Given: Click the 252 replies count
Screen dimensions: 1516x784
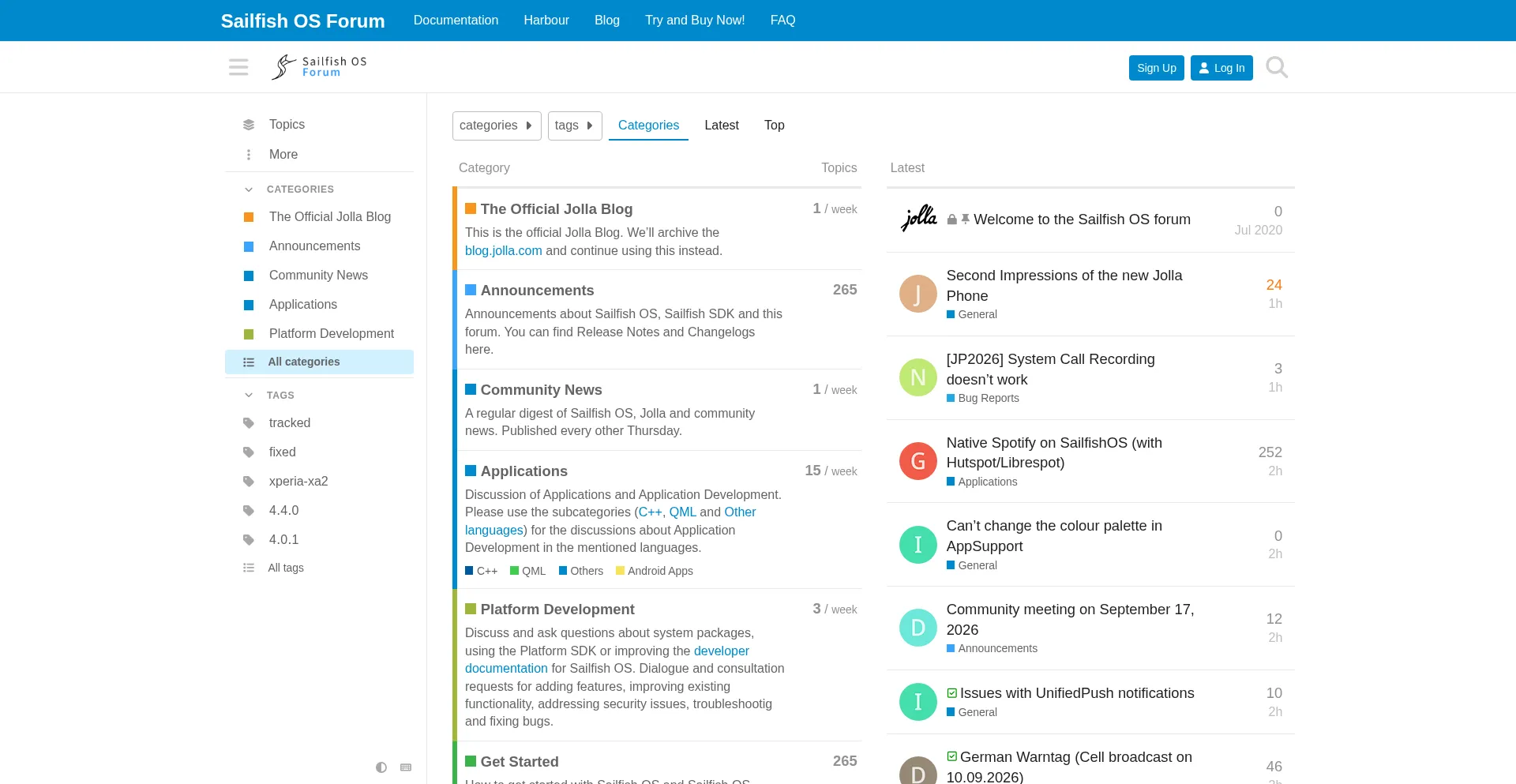Looking at the screenshot, I should (x=1270, y=452).
